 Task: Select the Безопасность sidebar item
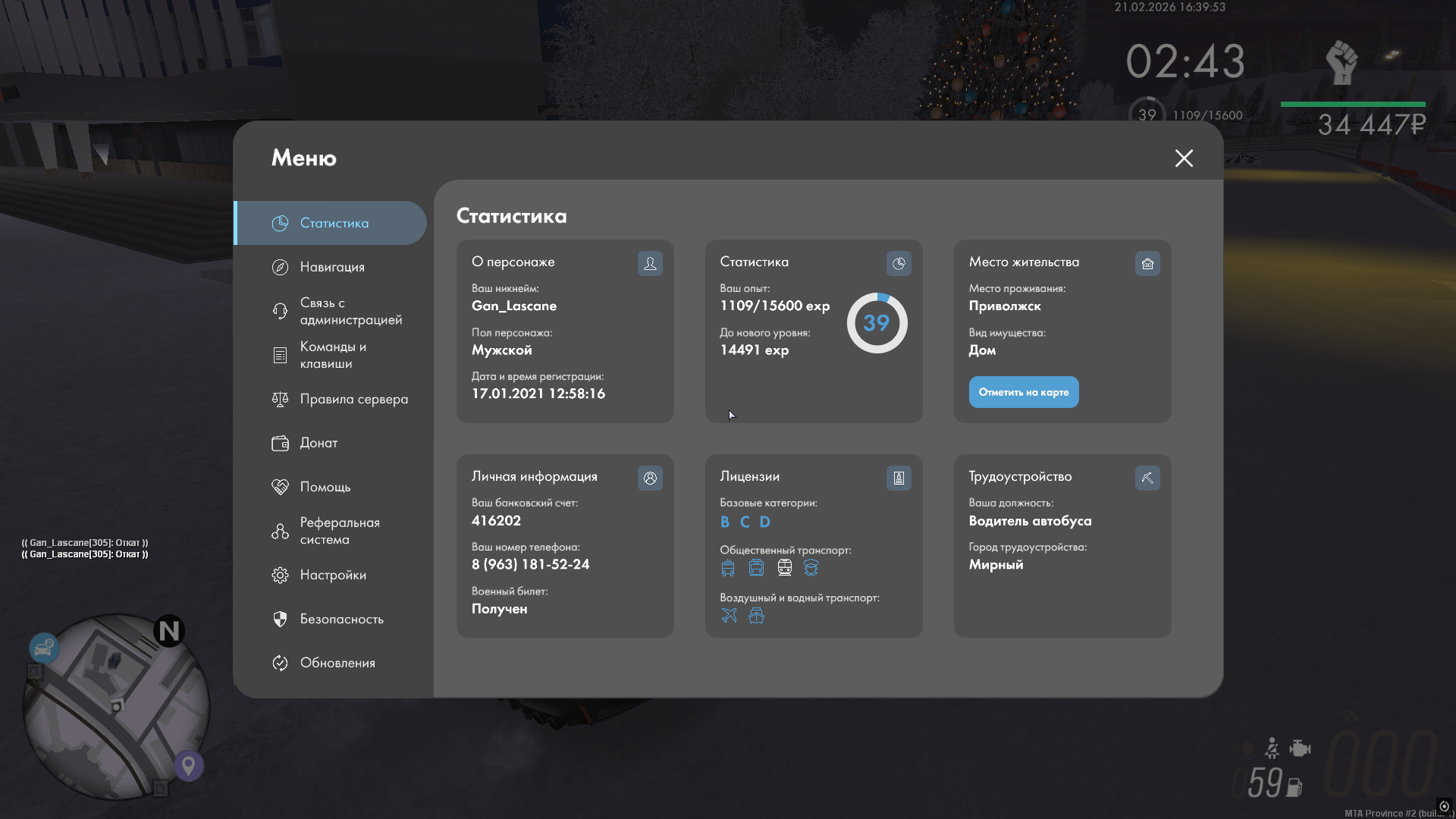pos(341,619)
